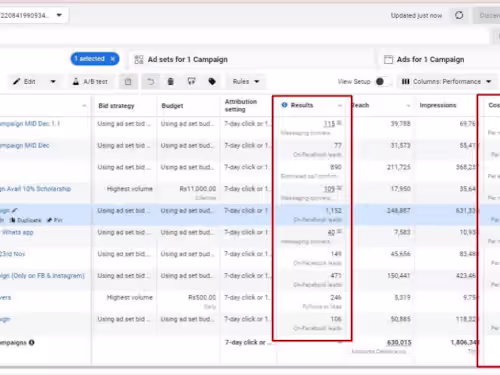The width and height of the screenshot is (500, 375).
Task: Click the A/B test flask icon
Action: pyautogui.click(x=76, y=81)
